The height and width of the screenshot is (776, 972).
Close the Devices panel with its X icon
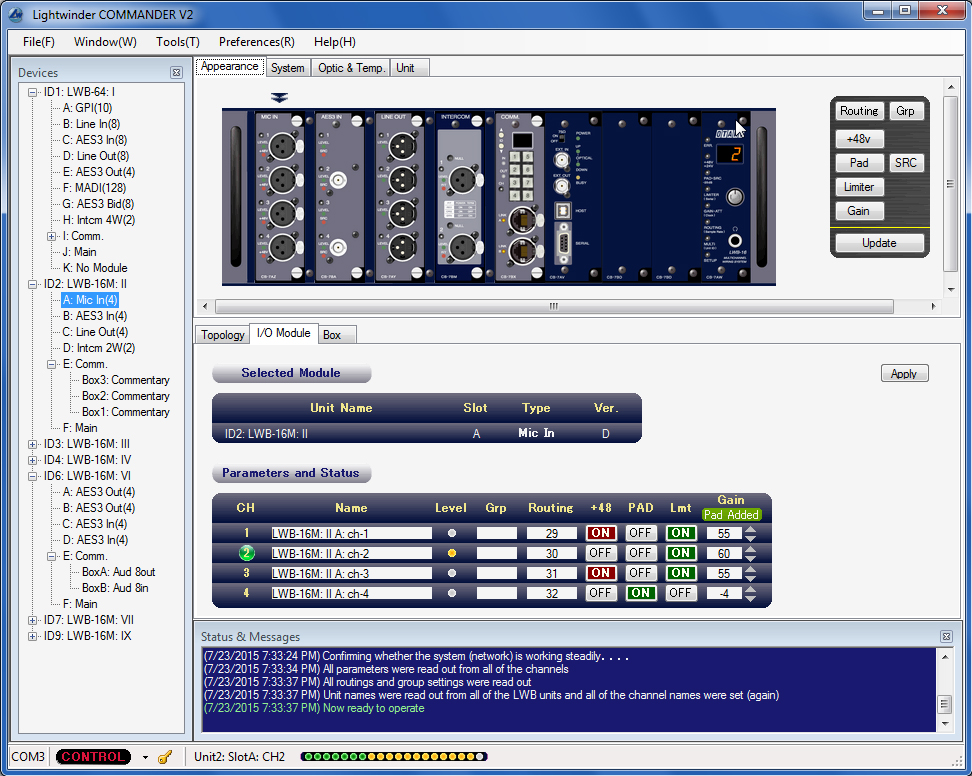click(x=177, y=73)
